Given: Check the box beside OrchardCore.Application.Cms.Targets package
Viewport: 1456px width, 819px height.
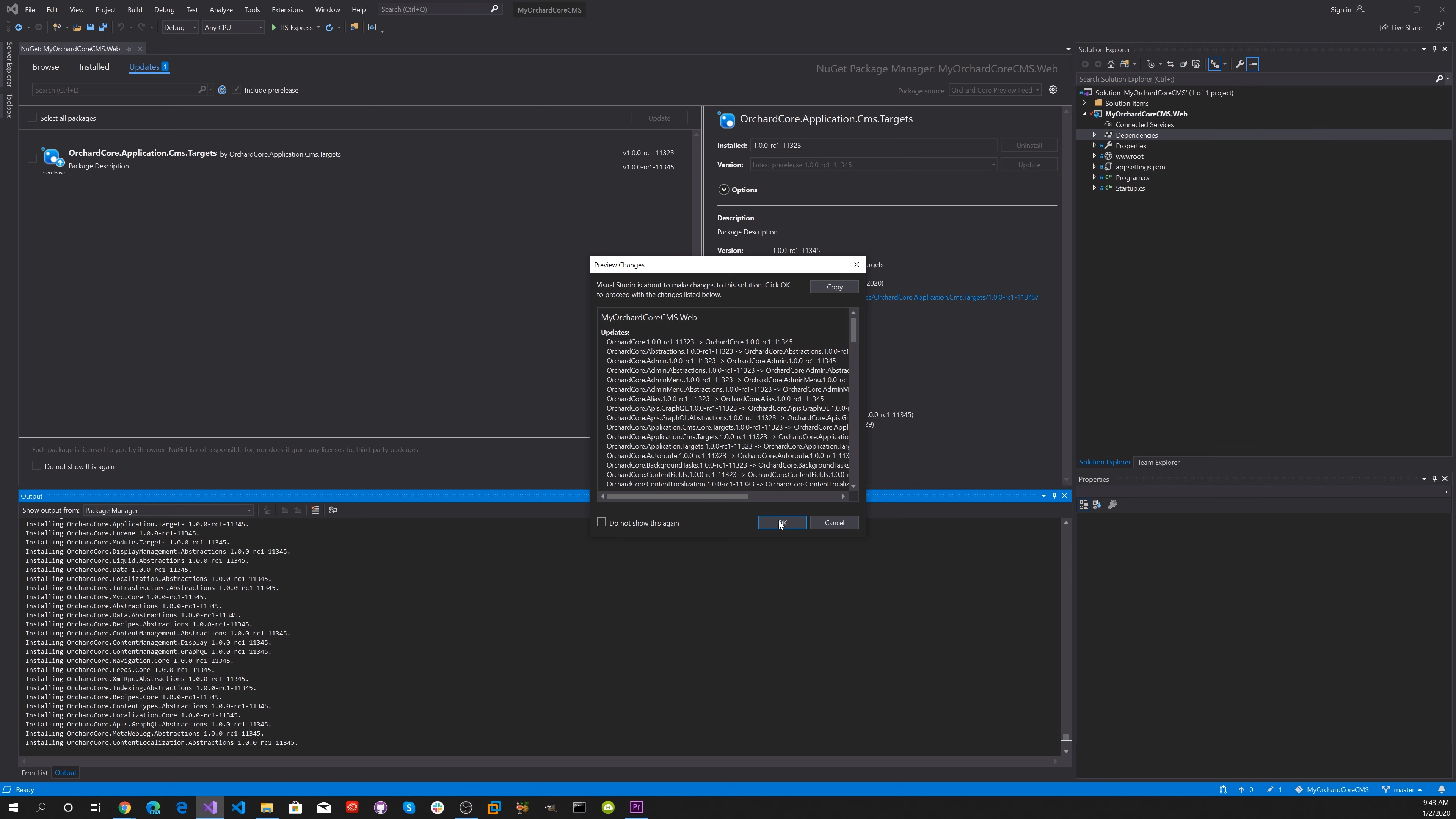Looking at the screenshot, I should click(x=32, y=158).
